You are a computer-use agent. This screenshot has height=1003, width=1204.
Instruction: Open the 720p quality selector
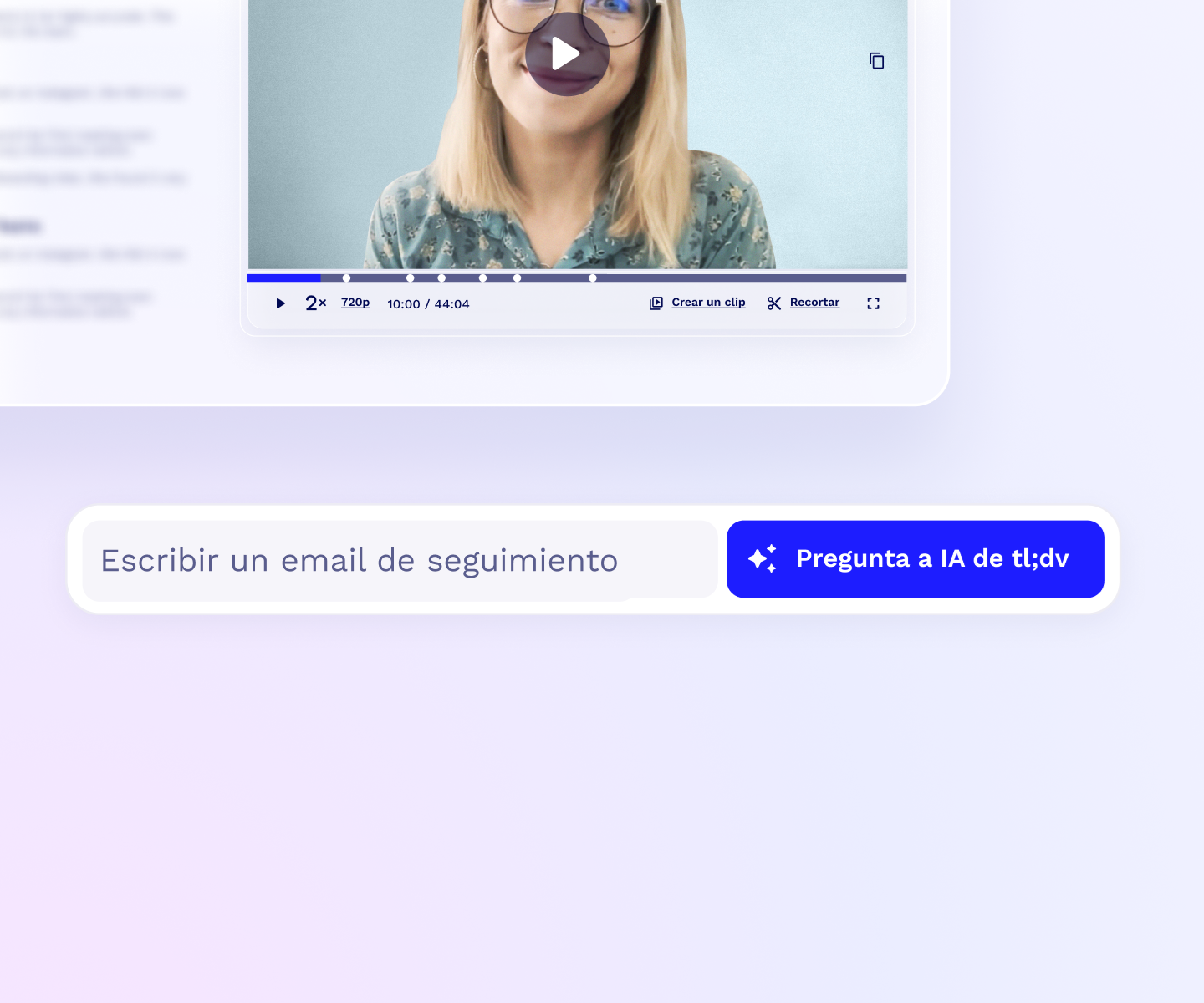click(355, 303)
